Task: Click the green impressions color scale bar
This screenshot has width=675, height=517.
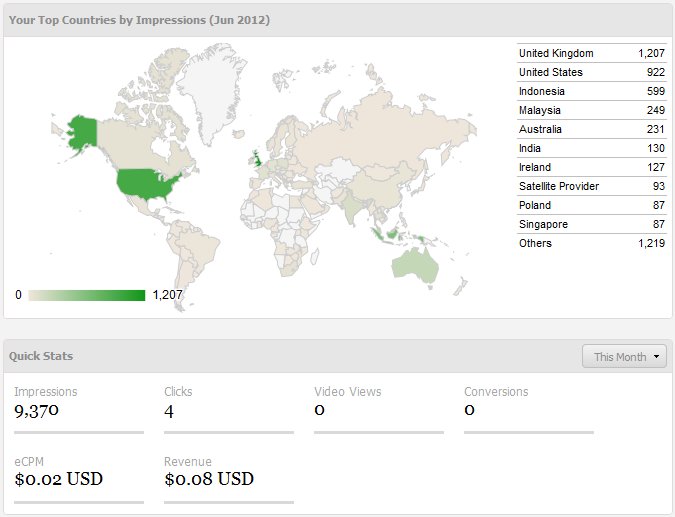Action: [x=87, y=295]
